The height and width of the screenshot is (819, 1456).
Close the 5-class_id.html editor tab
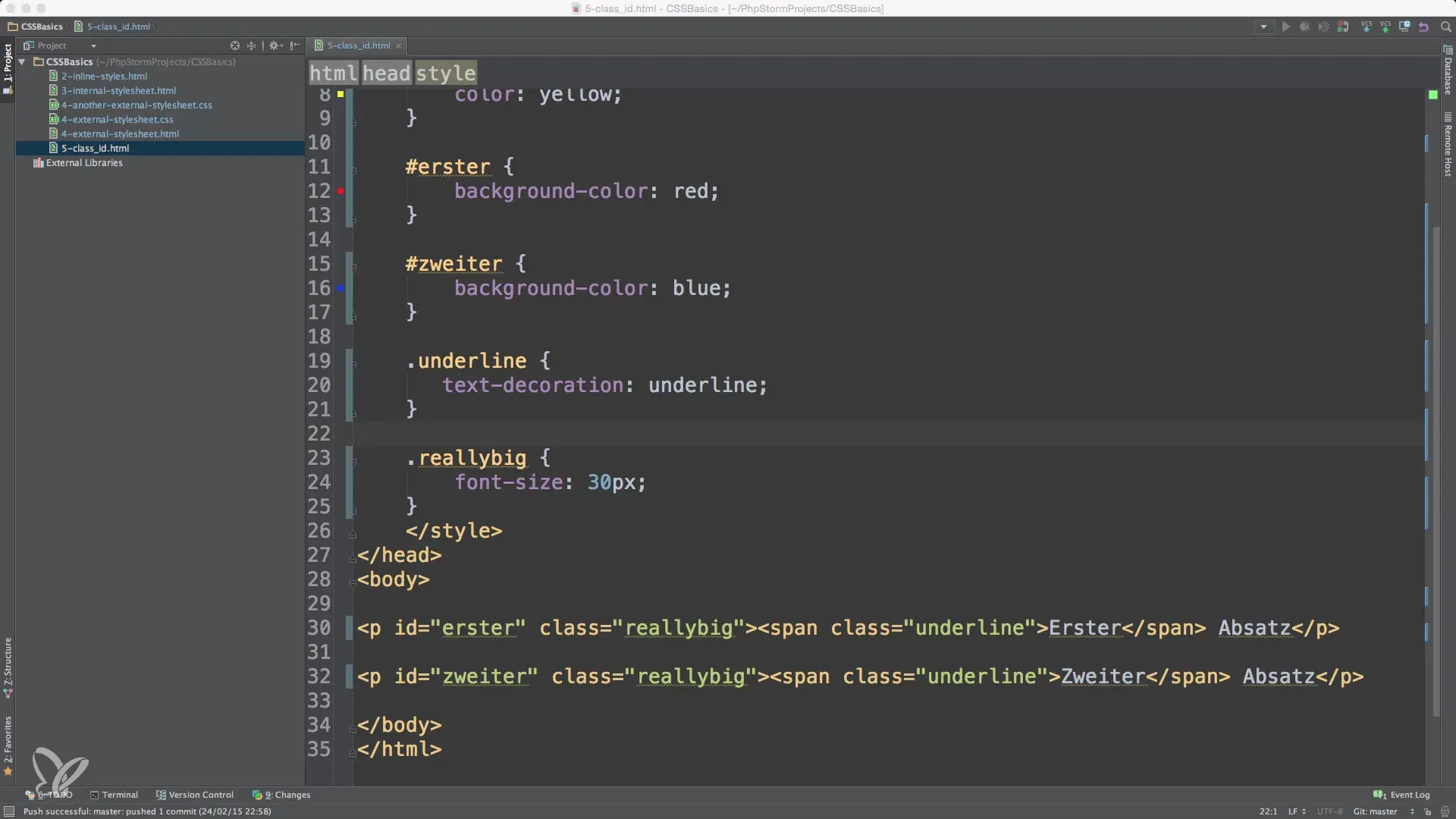click(399, 45)
